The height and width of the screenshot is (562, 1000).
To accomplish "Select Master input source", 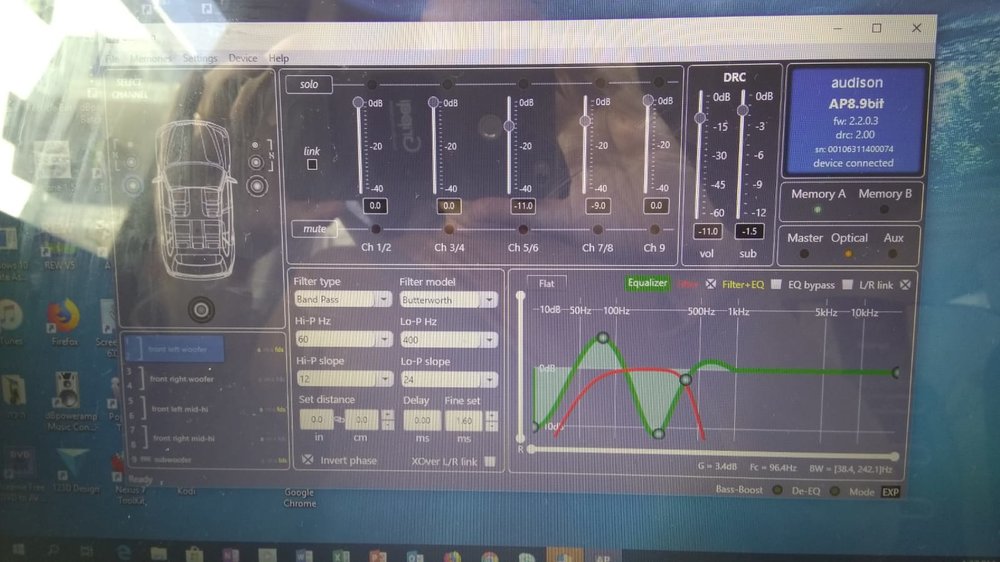I will point(804,253).
